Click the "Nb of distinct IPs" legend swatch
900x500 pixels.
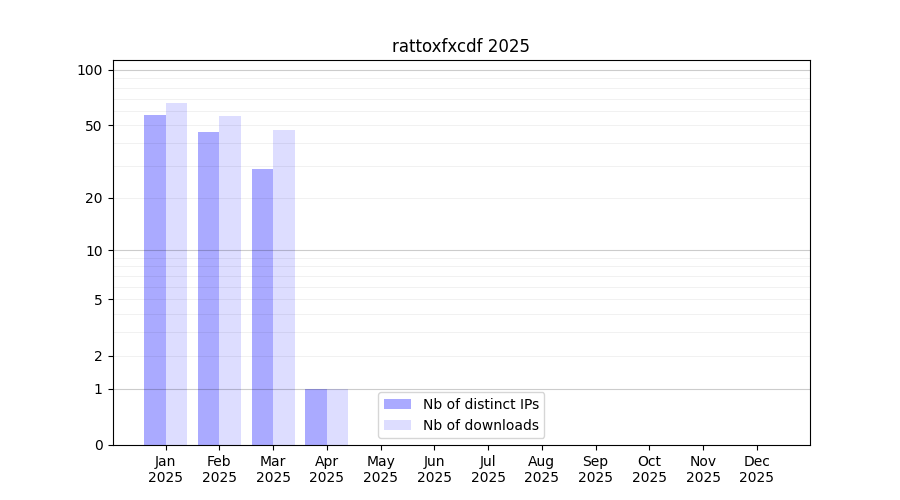pos(397,404)
